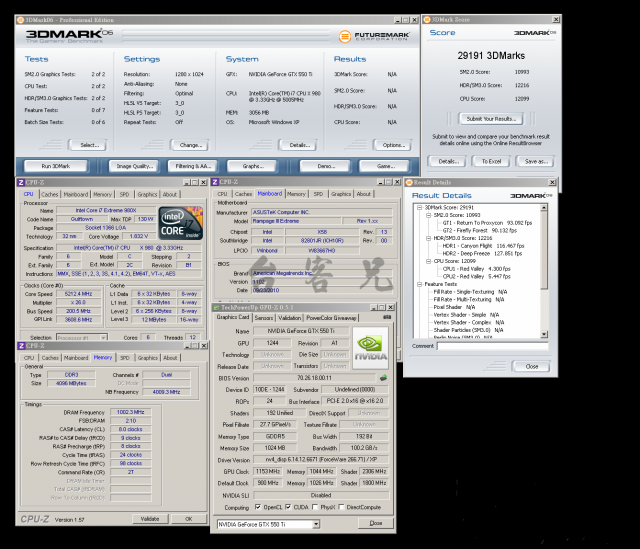Click the Result Details scrollbar down arrow
This screenshot has height=549, width=640.
coord(544,334)
